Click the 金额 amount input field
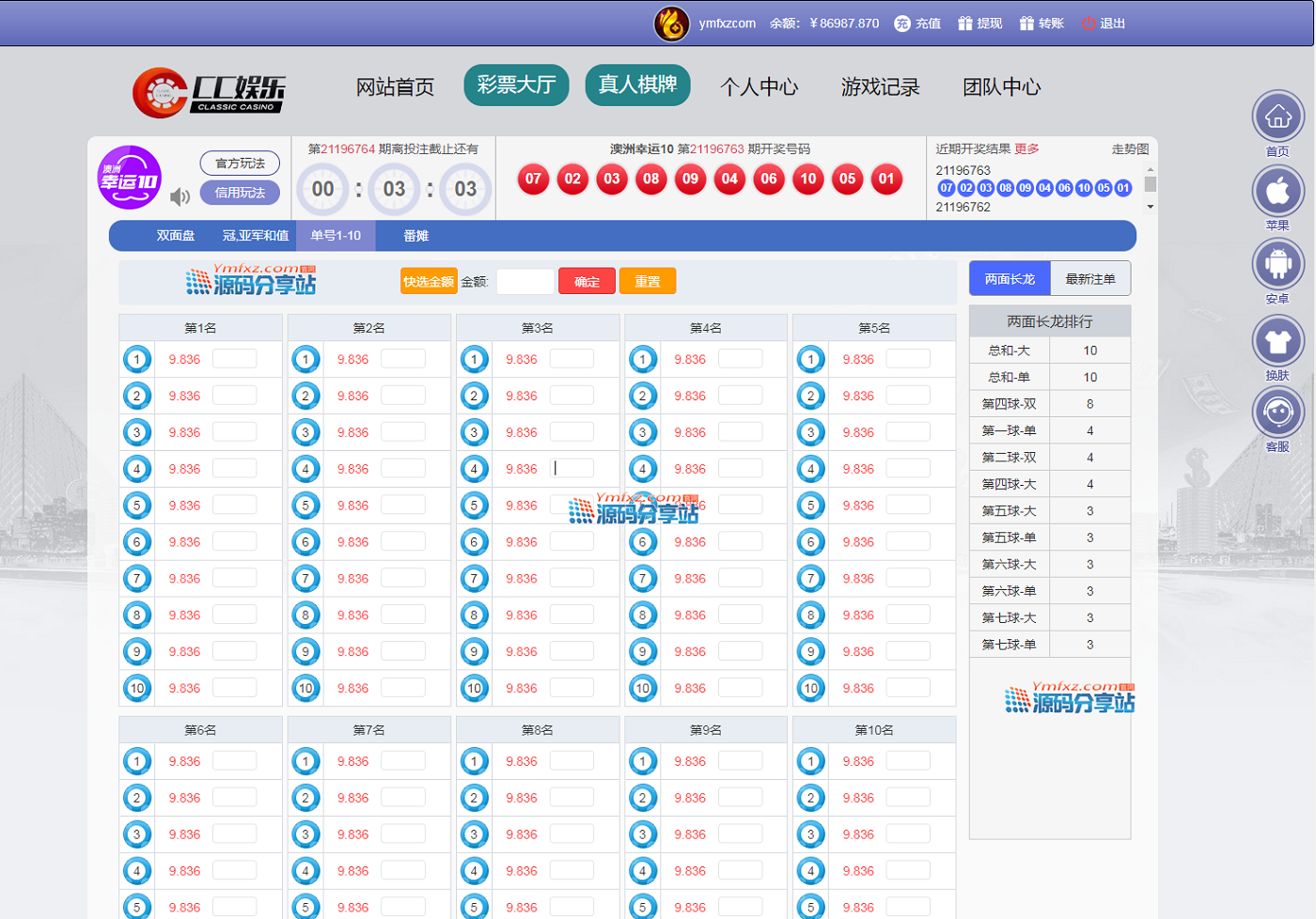This screenshot has height=919, width=1316. pos(525,281)
